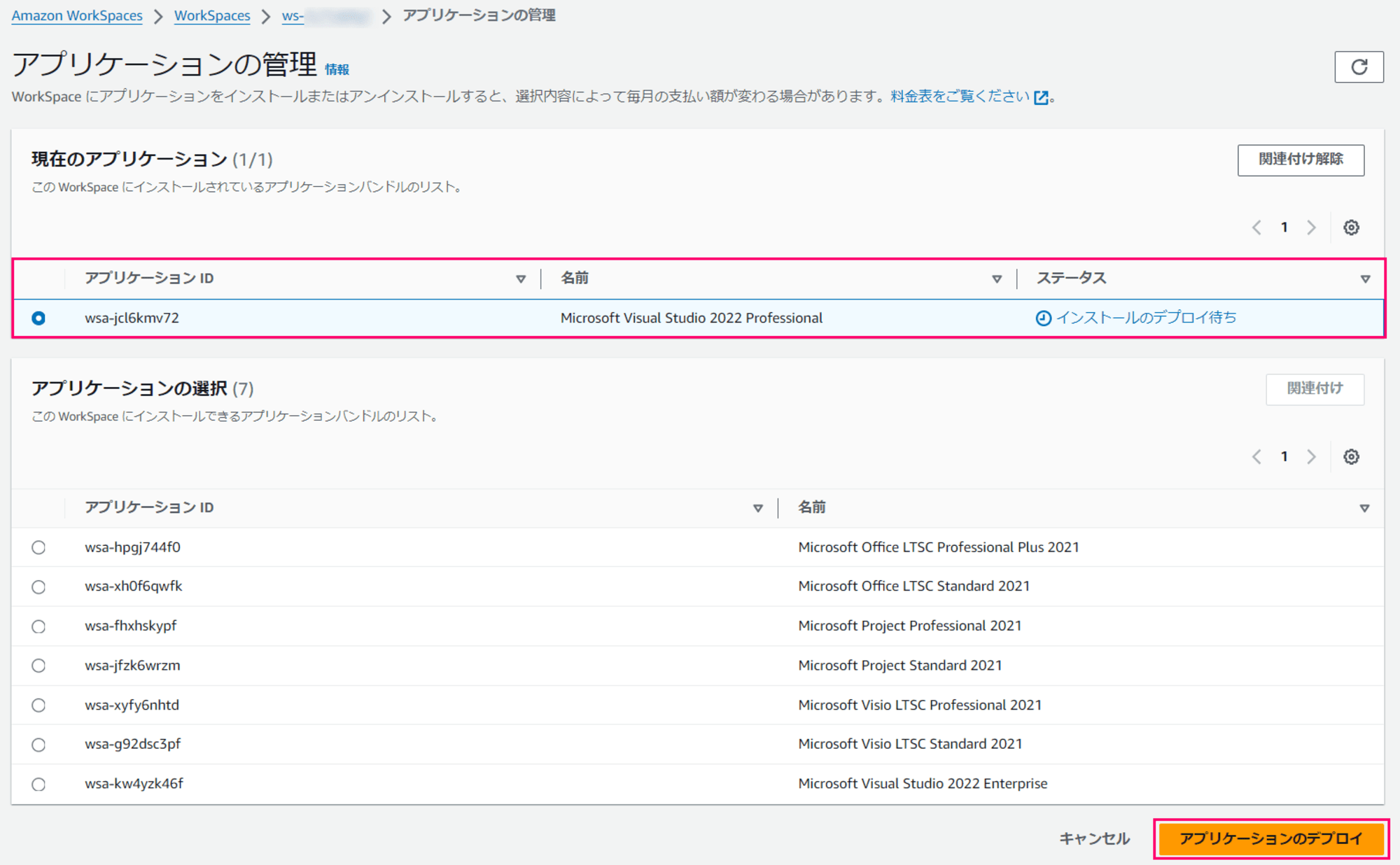Select radio for wsa-jfzk6wrzm

38,666
